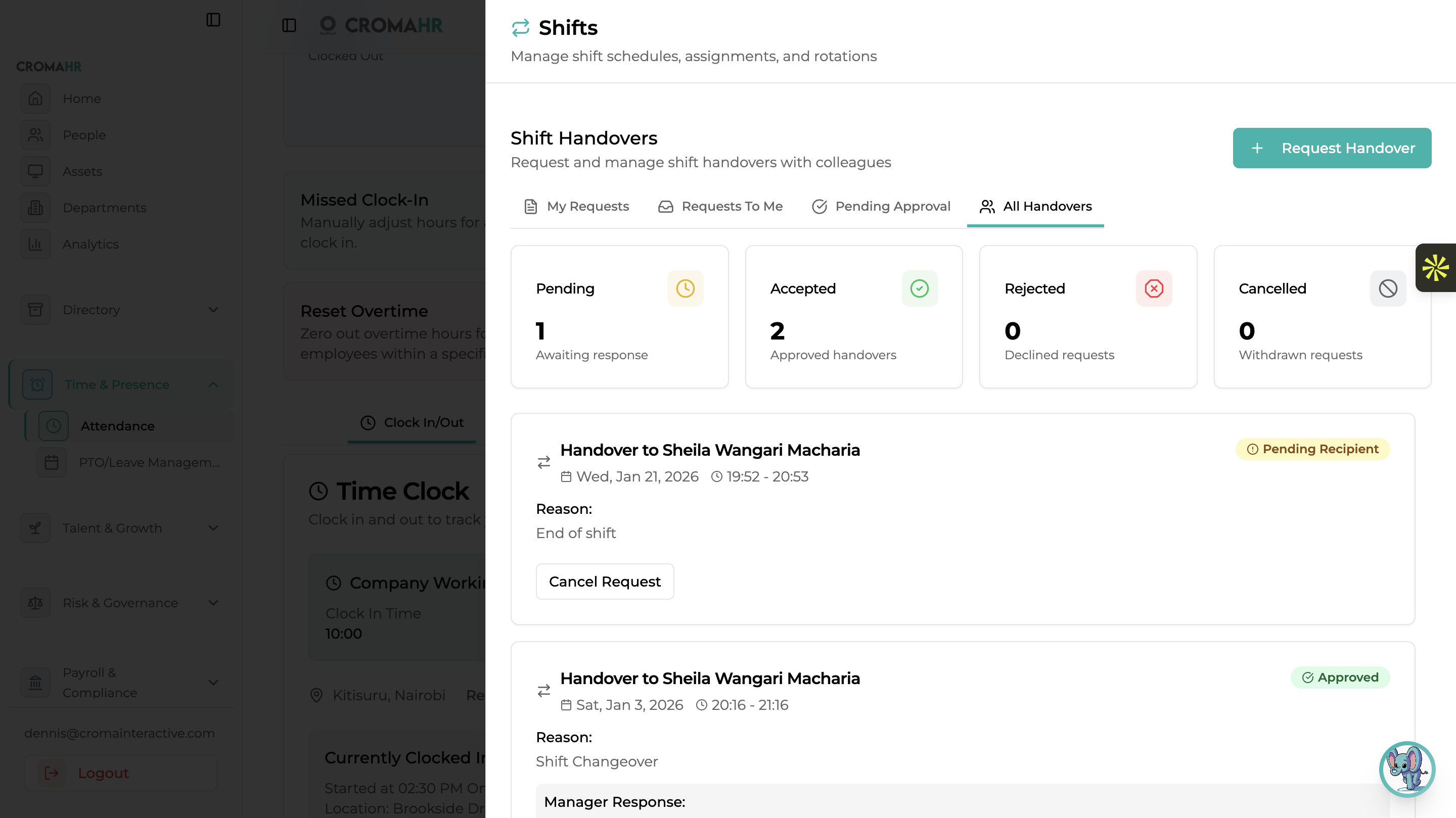Toggle the sidebar panel icon at top
This screenshot has height=818, width=1456.
[213, 20]
